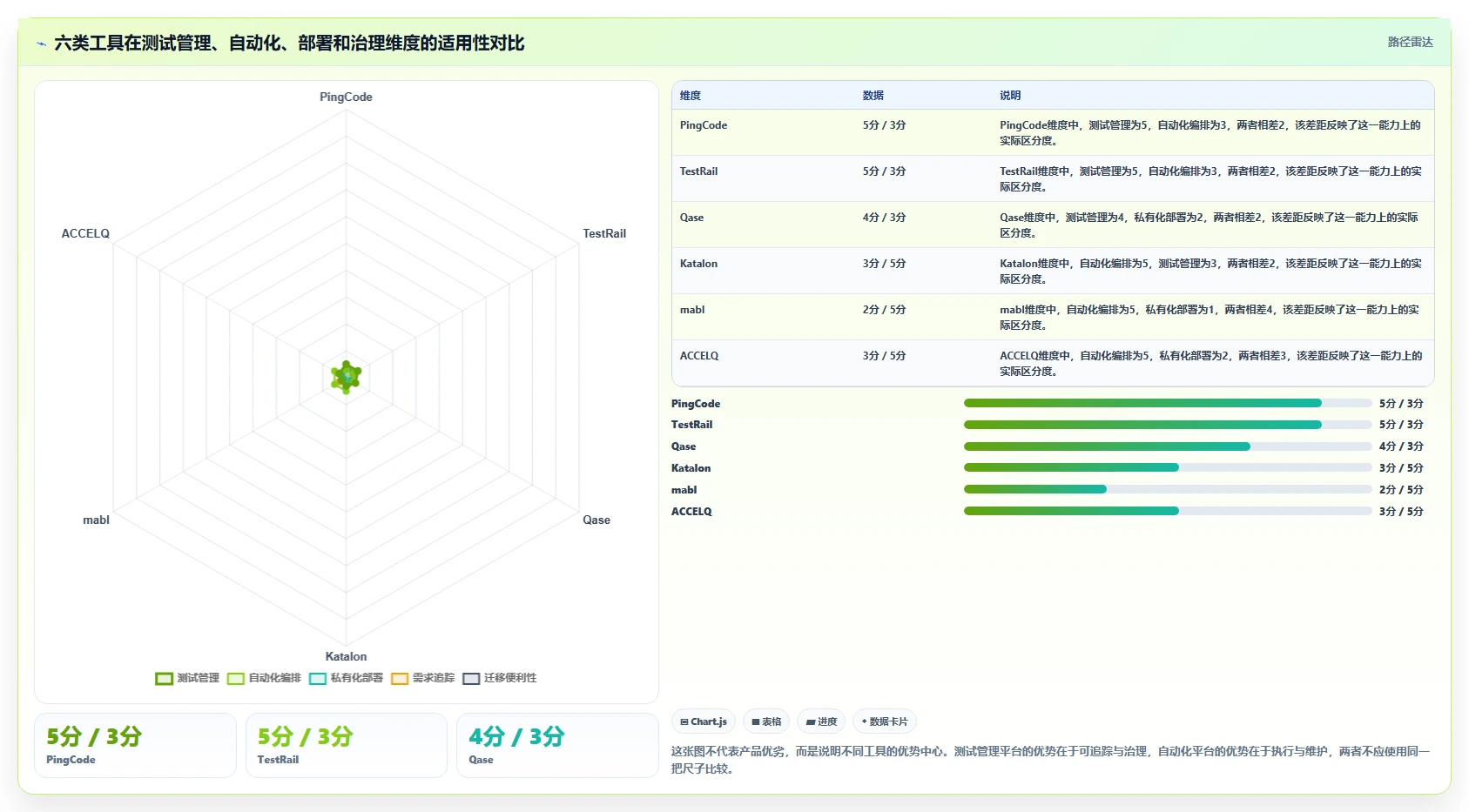
Task: Click the TestRail axis label on the radar
Action: click(604, 233)
